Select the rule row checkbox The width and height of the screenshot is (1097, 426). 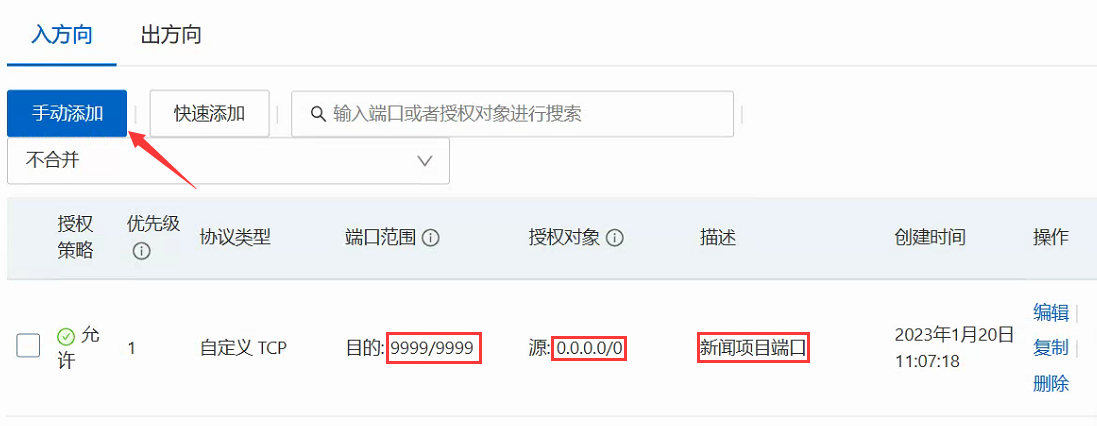point(28,346)
